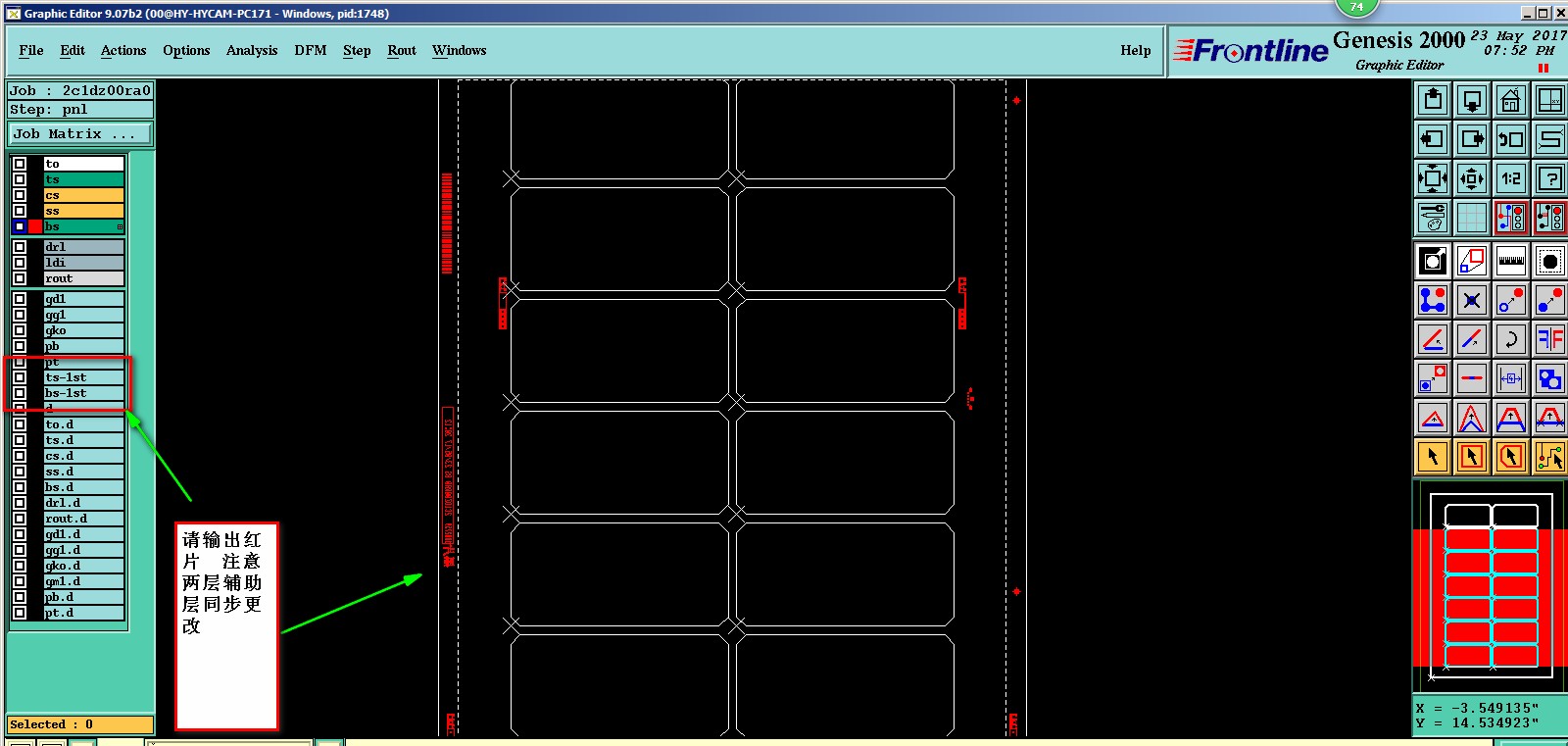Click the pan-left arrow box icon

click(1433, 139)
